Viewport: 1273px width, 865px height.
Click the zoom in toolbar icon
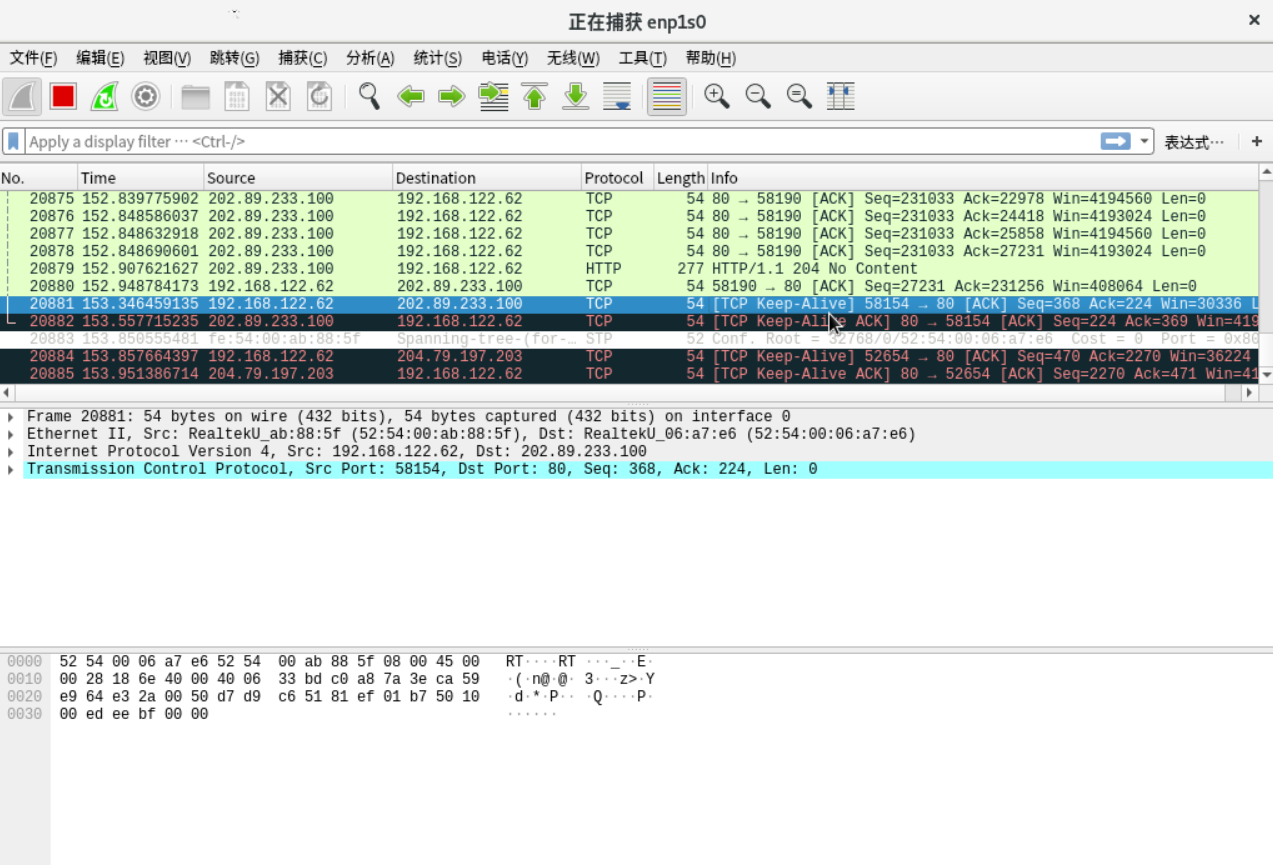click(x=716, y=96)
